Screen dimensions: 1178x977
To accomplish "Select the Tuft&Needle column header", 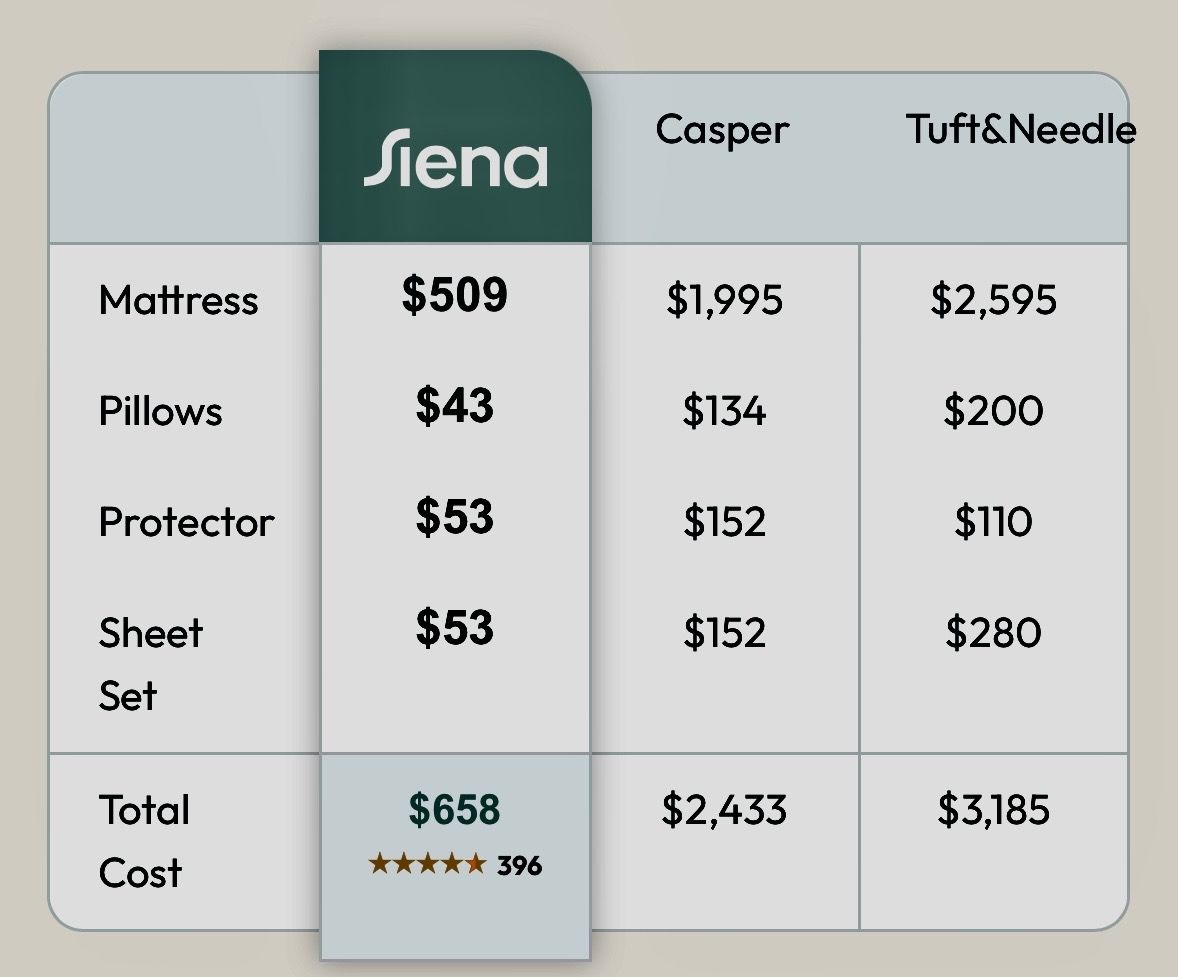I will [1020, 130].
